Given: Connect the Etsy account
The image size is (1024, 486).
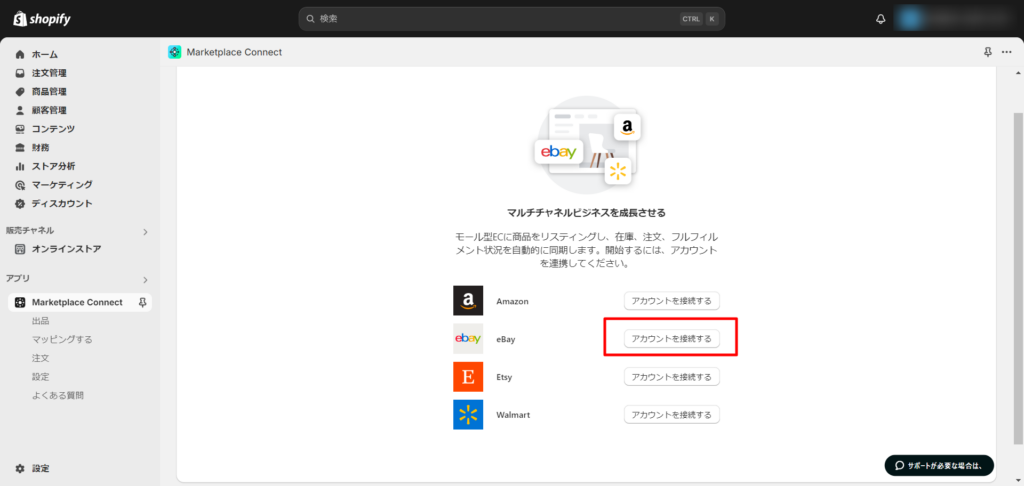Looking at the screenshot, I should pos(671,377).
